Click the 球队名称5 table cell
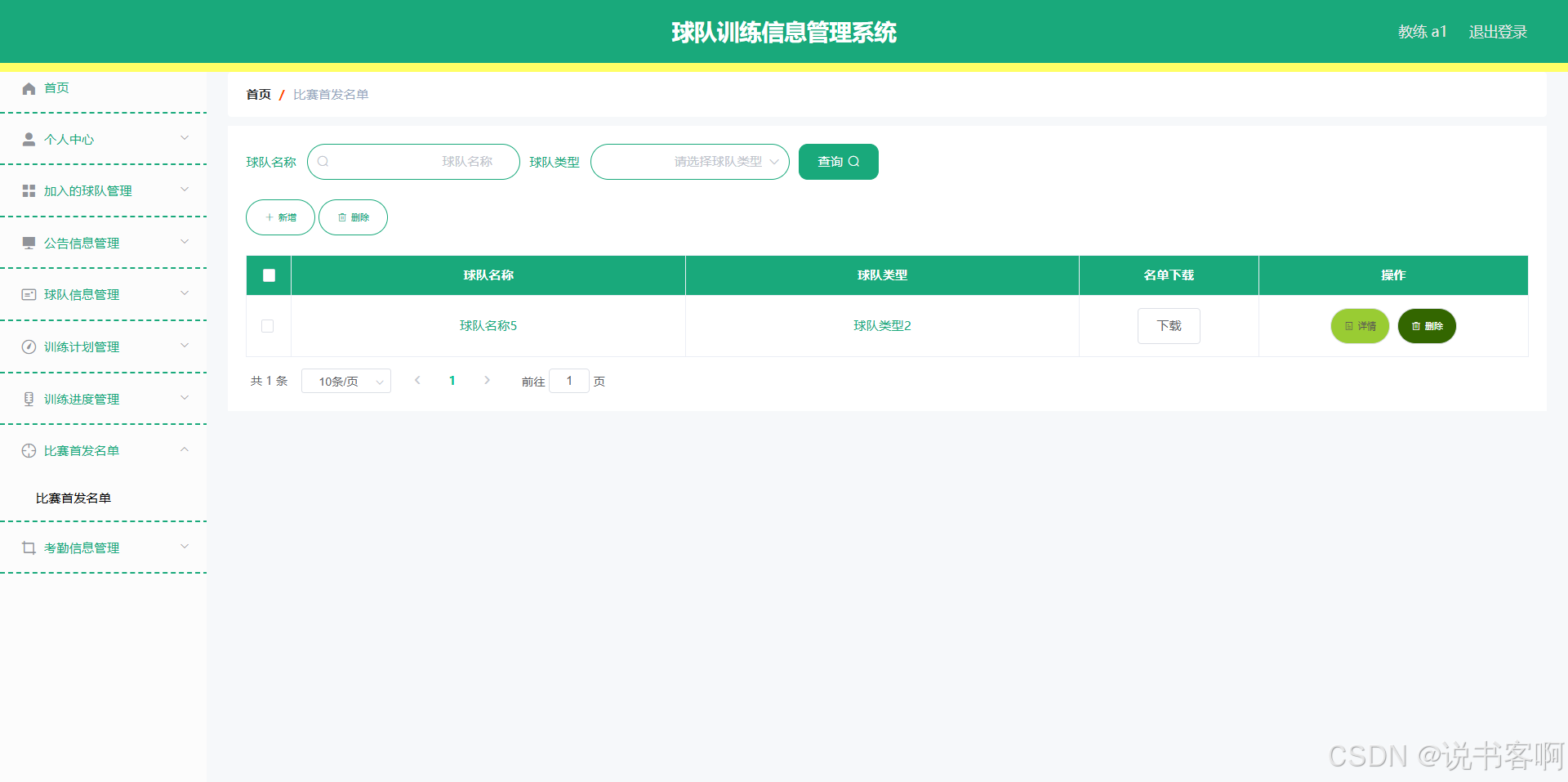This screenshot has height=782, width=1568. click(x=488, y=326)
